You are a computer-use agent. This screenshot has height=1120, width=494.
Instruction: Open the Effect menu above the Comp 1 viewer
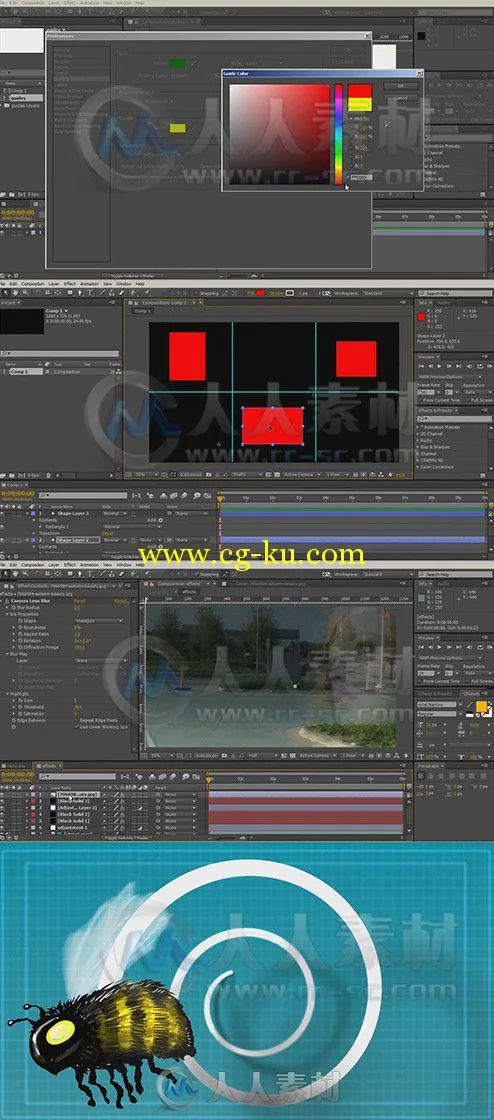pyautogui.click(x=70, y=284)
